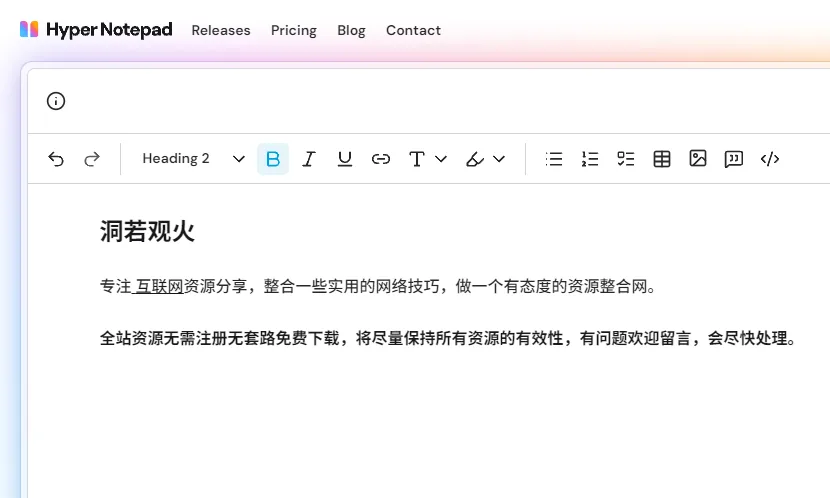Insert a code block
830x498 pixels.
click(770, 159)
